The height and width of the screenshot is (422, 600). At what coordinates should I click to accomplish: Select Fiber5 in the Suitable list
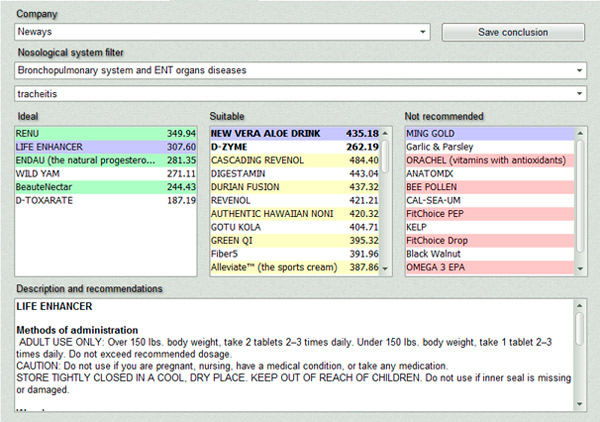click(x=295, y=254)
